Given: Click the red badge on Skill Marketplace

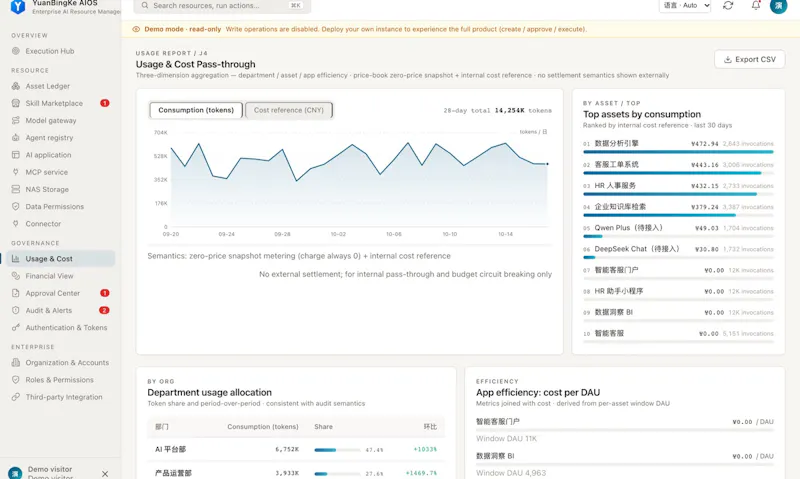Looking at the screenshot, I should (105, 103).
